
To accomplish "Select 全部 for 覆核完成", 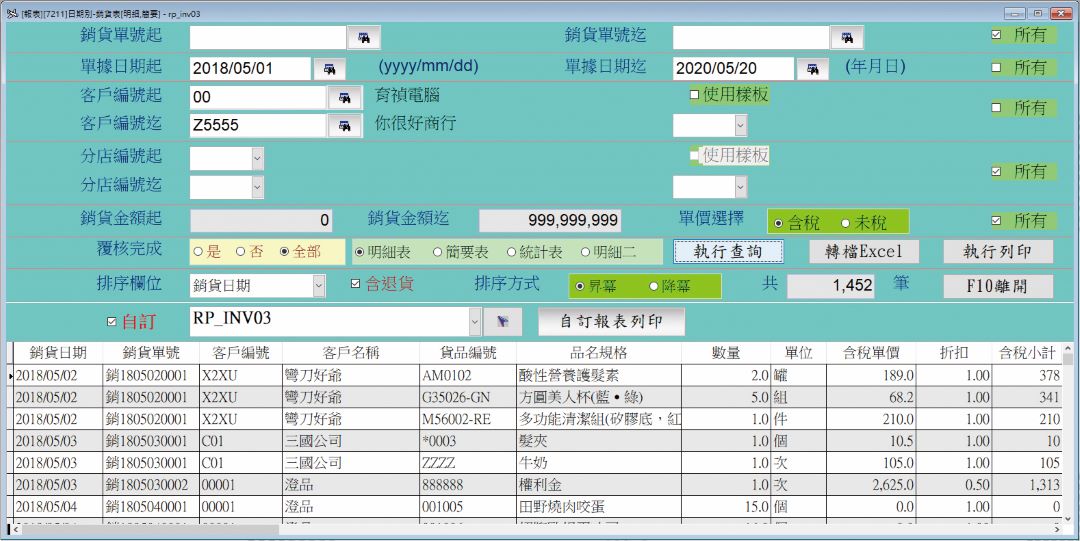I will coord(284,252).
